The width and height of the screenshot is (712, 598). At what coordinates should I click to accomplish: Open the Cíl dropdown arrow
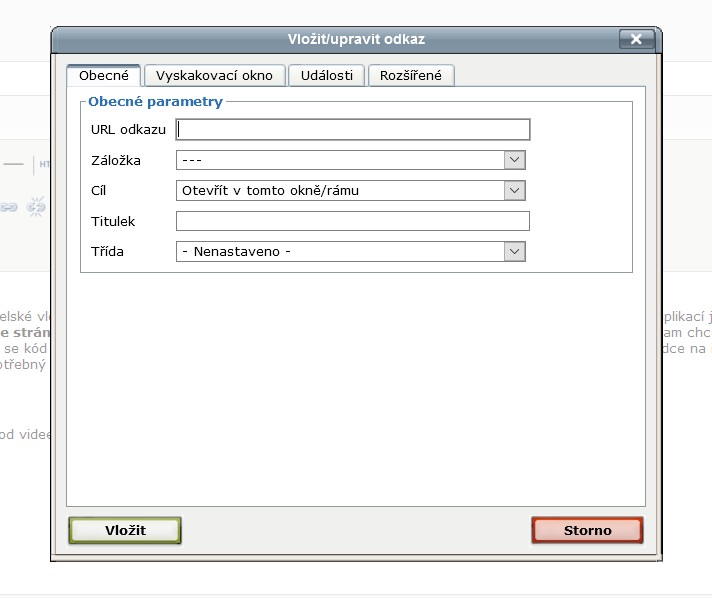(x=514, y=190)
